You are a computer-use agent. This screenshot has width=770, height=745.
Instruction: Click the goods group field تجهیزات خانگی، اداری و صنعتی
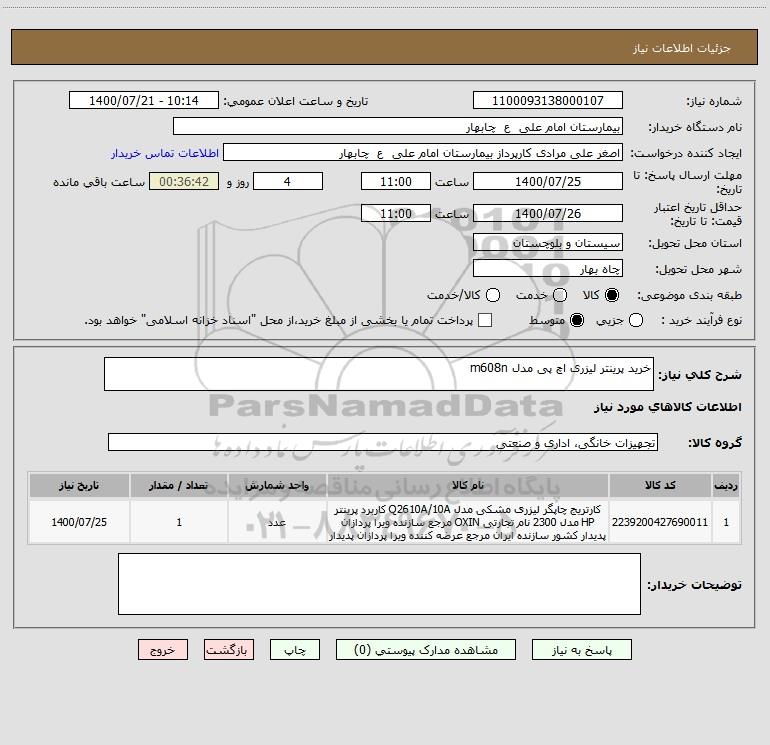383,442
